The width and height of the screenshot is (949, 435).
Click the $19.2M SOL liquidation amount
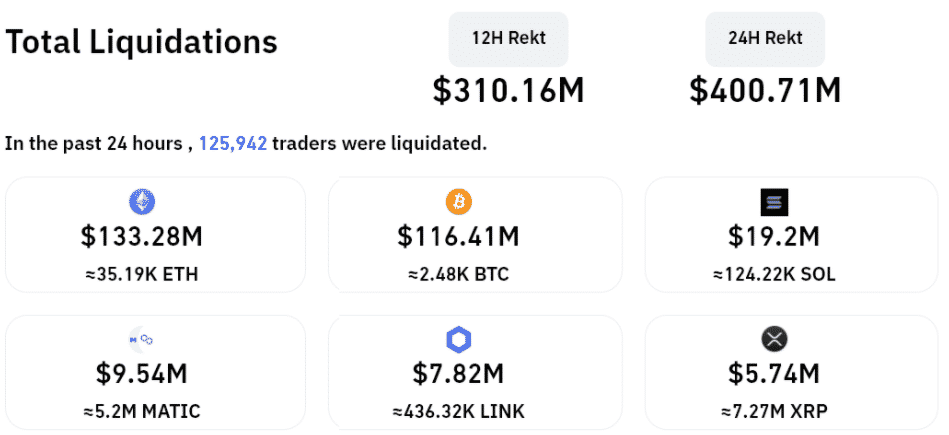(774, 237)
